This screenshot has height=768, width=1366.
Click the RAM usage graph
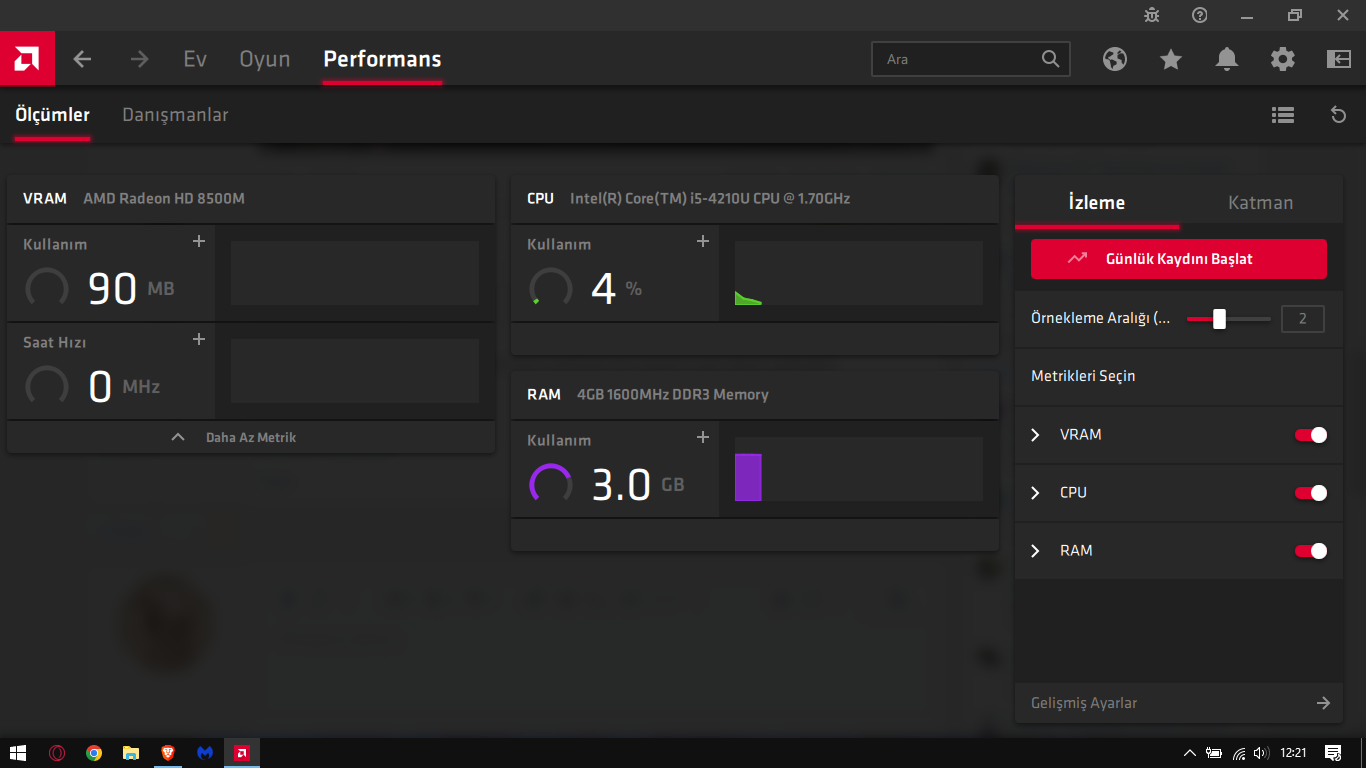point(859,469)
